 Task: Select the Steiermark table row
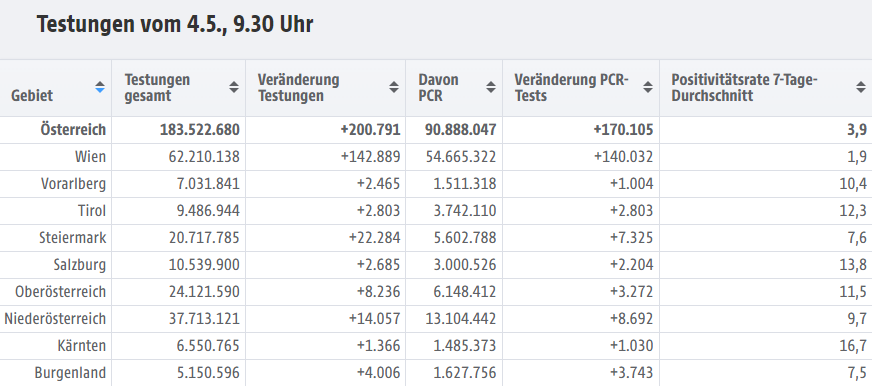click(x=436, y=238)
